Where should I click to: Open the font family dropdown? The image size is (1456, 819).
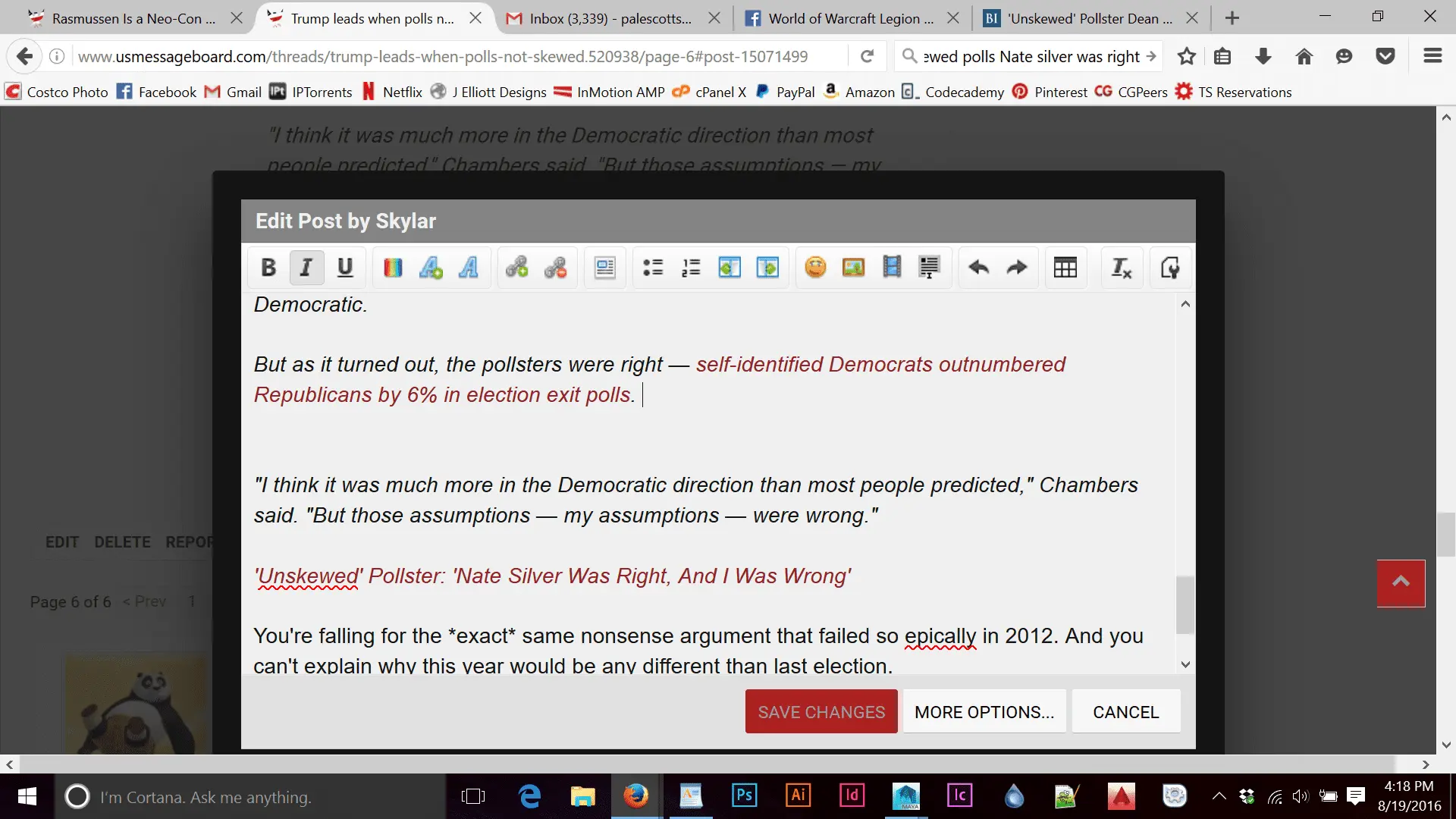469,268
